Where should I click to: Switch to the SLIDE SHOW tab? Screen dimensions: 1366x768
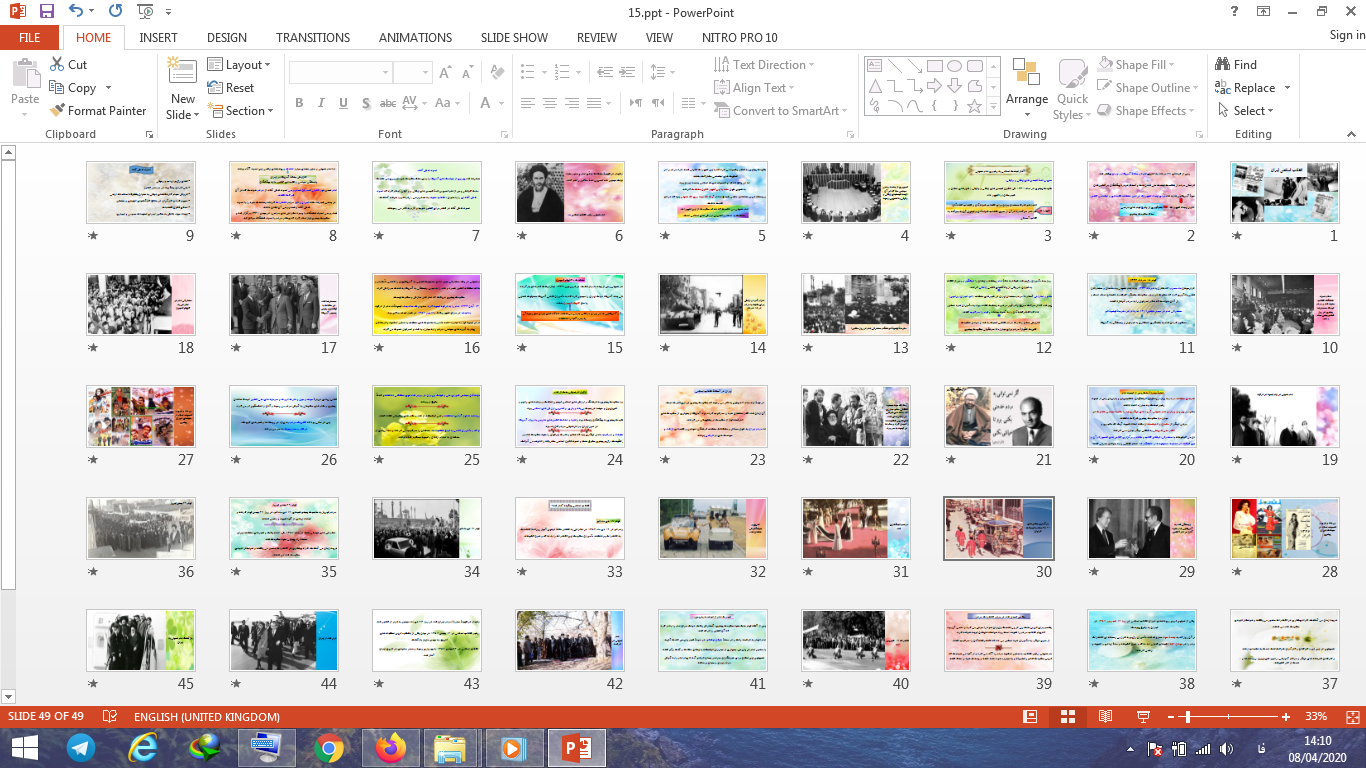[514, 37]
